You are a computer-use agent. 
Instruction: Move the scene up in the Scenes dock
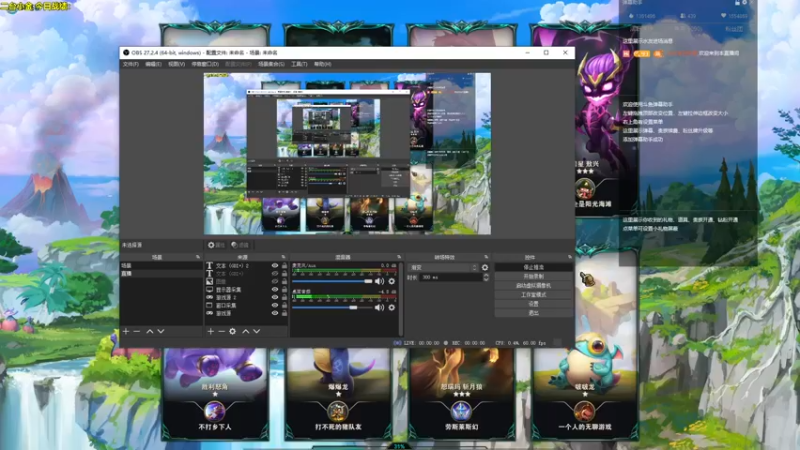point(150,331)
